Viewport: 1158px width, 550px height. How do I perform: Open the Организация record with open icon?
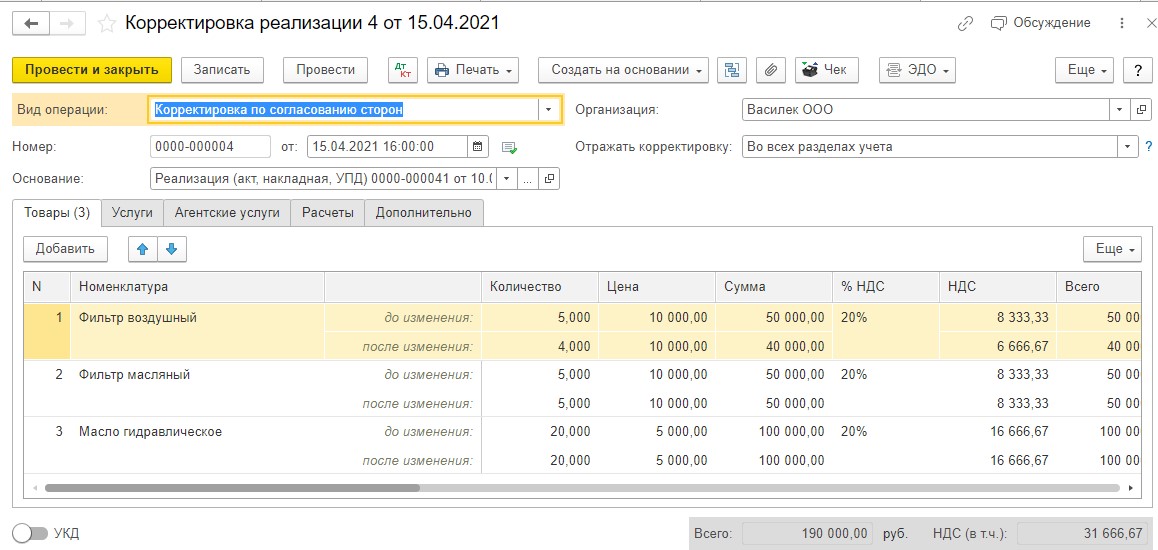(1140, 109)
